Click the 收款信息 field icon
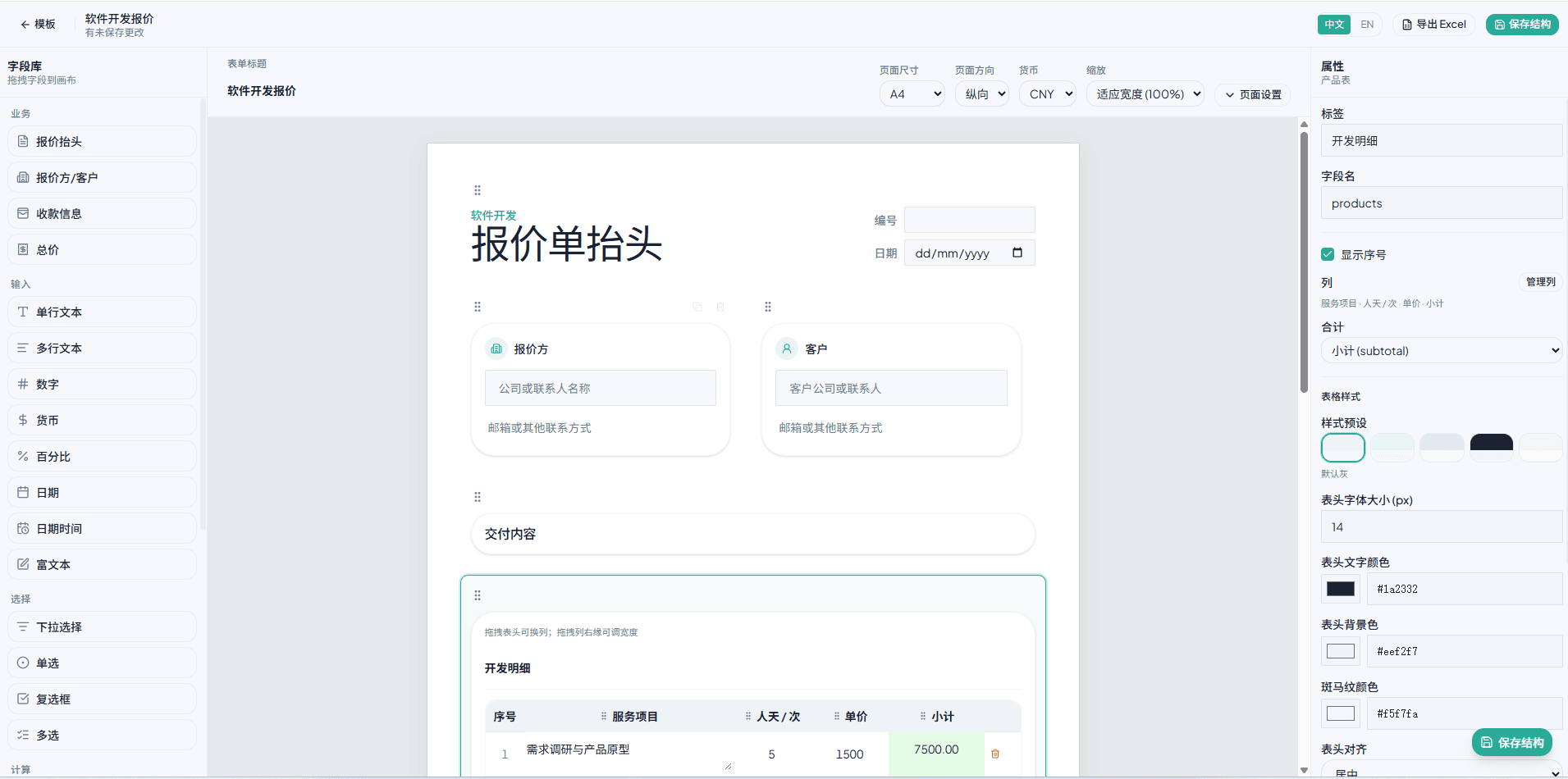 [23, 213]
